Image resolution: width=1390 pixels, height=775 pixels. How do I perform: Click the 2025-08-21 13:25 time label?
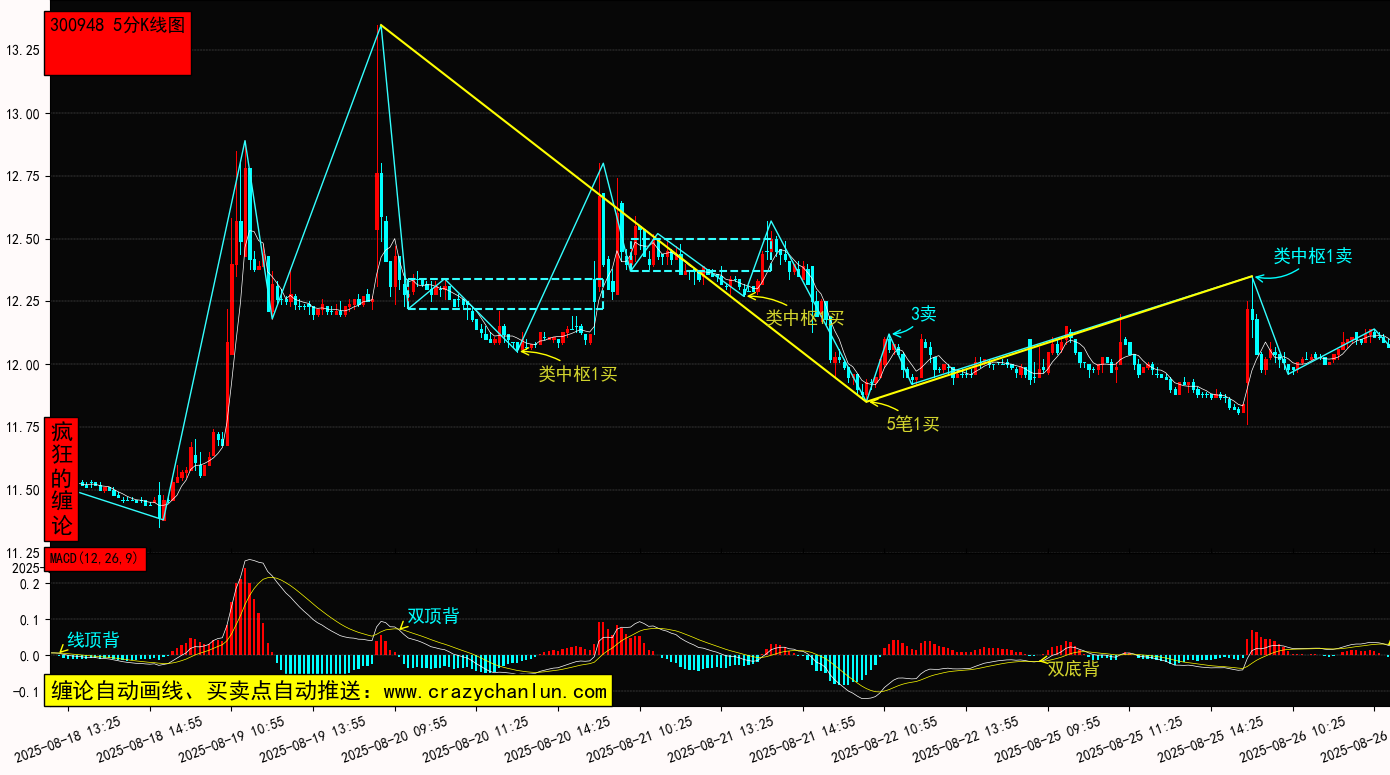tap(721, 739)
